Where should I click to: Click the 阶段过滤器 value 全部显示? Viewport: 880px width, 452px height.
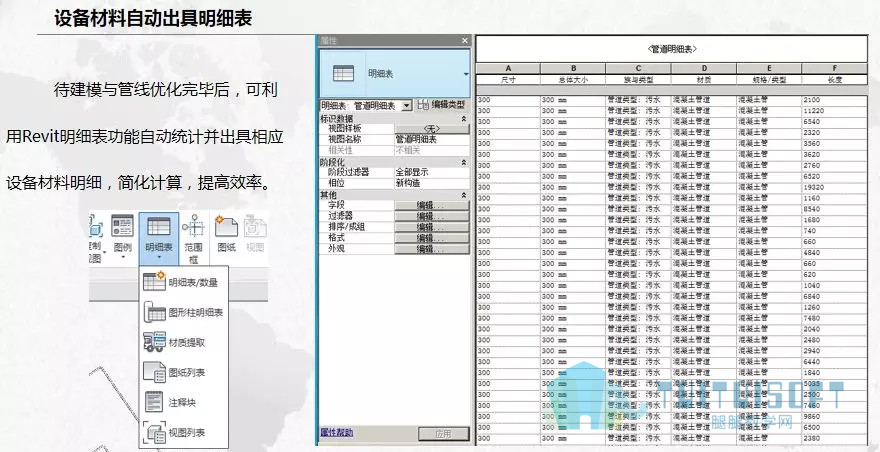(x=432, y=172)
